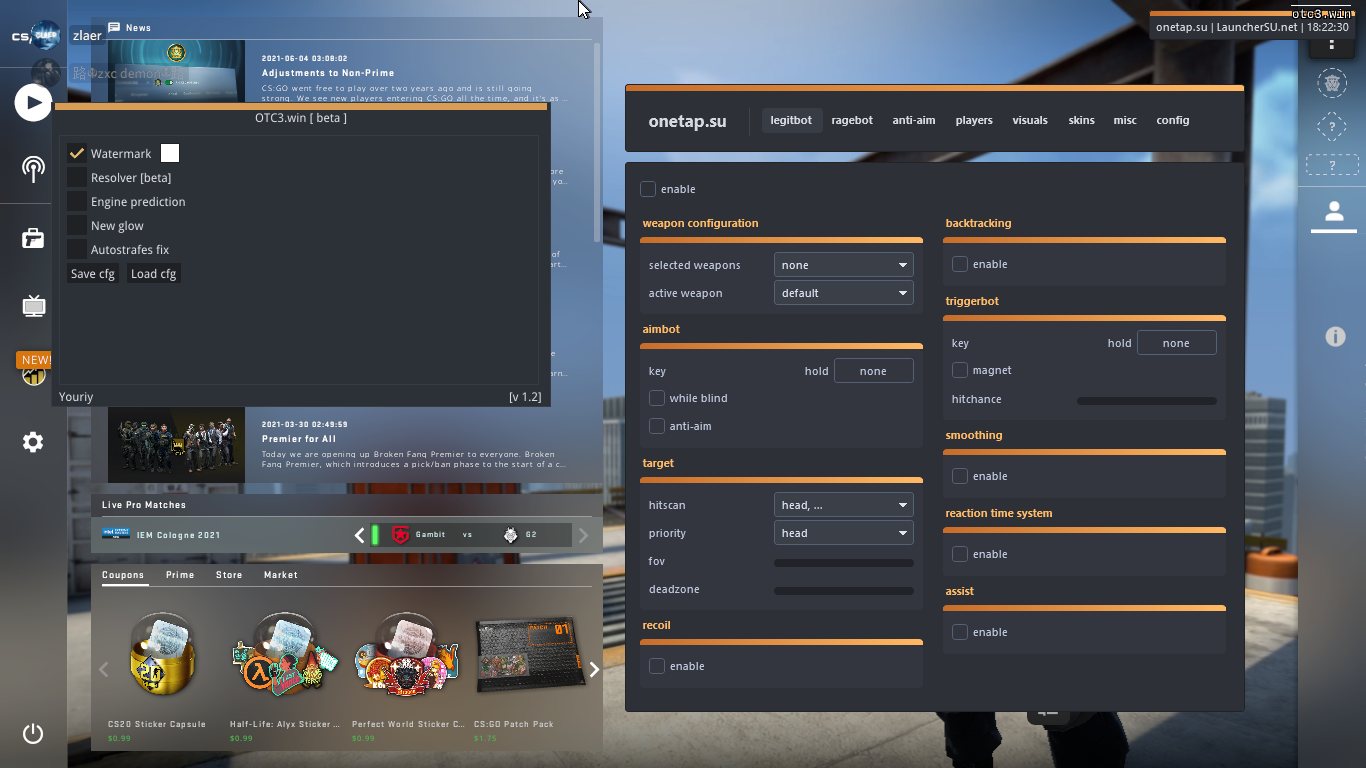Select the Market store tab
The height and width of the screenshot is (768, 1366).
tap(281, 575)
